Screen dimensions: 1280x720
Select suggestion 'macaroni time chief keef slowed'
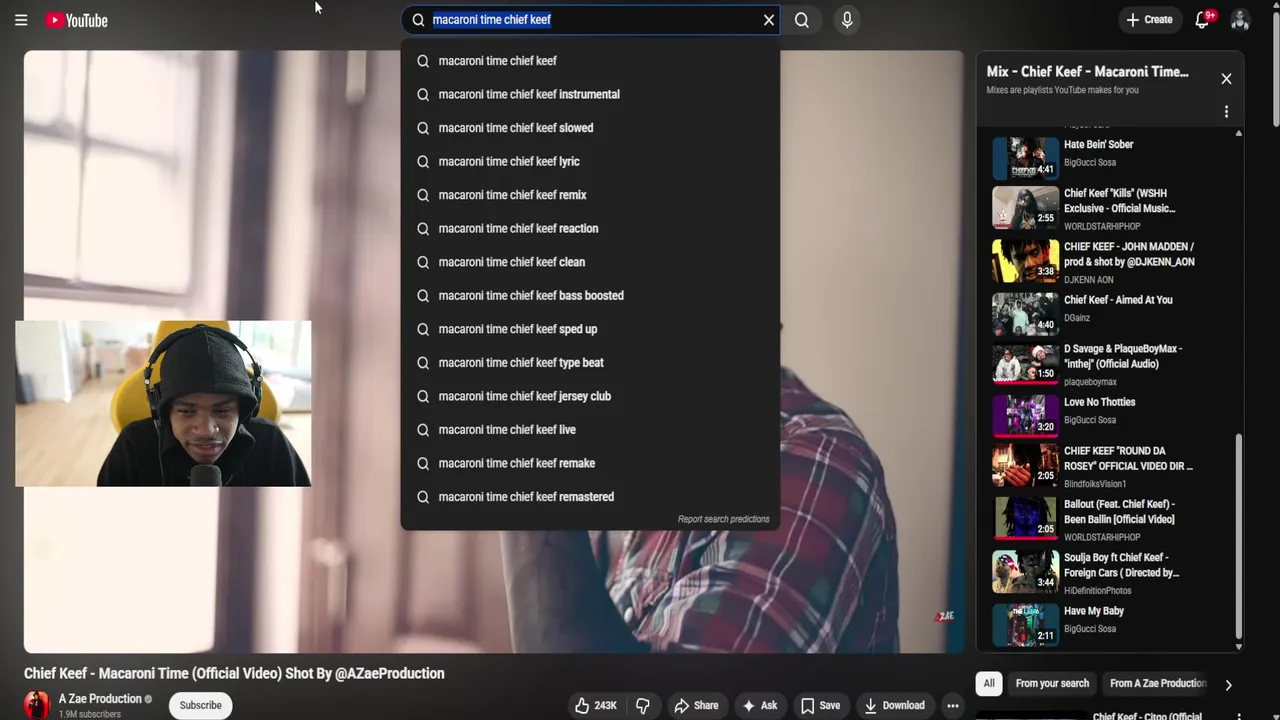590,128
